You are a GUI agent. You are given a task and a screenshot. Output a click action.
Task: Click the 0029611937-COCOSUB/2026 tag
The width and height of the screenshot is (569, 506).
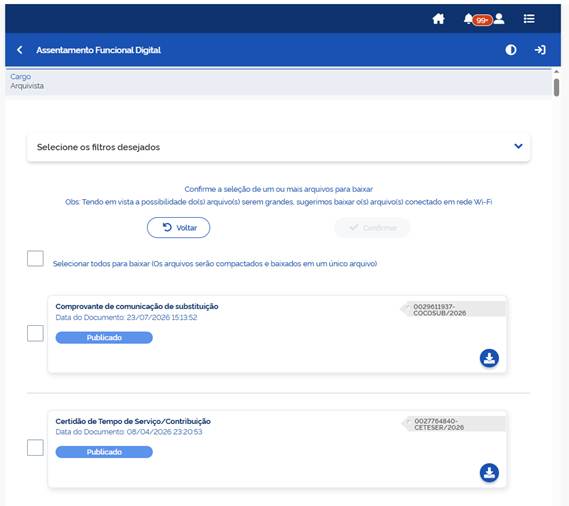coord(453,309)
